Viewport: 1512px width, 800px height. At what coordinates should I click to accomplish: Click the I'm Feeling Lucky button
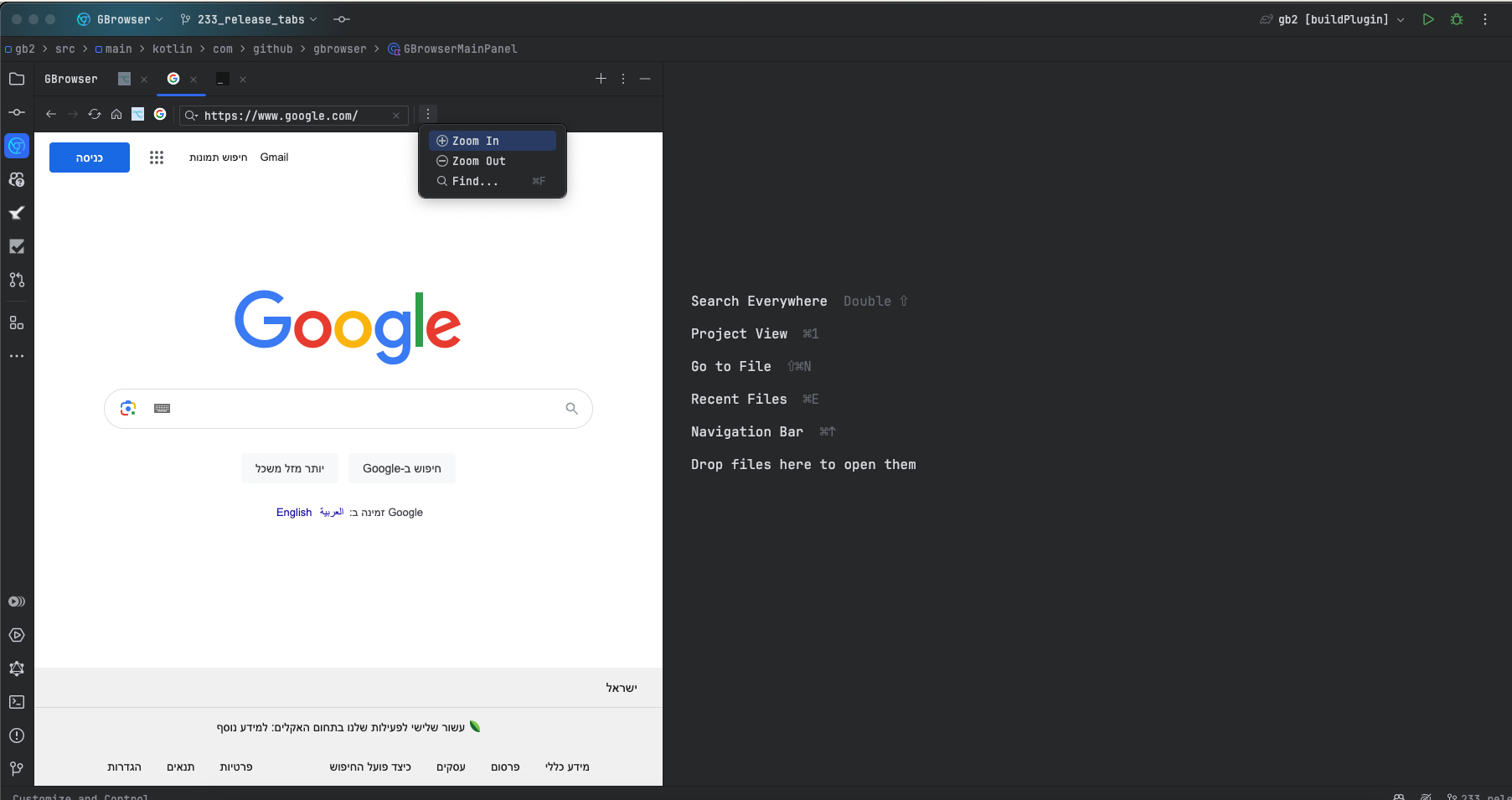pyautogui.click(x=290, y=468)
